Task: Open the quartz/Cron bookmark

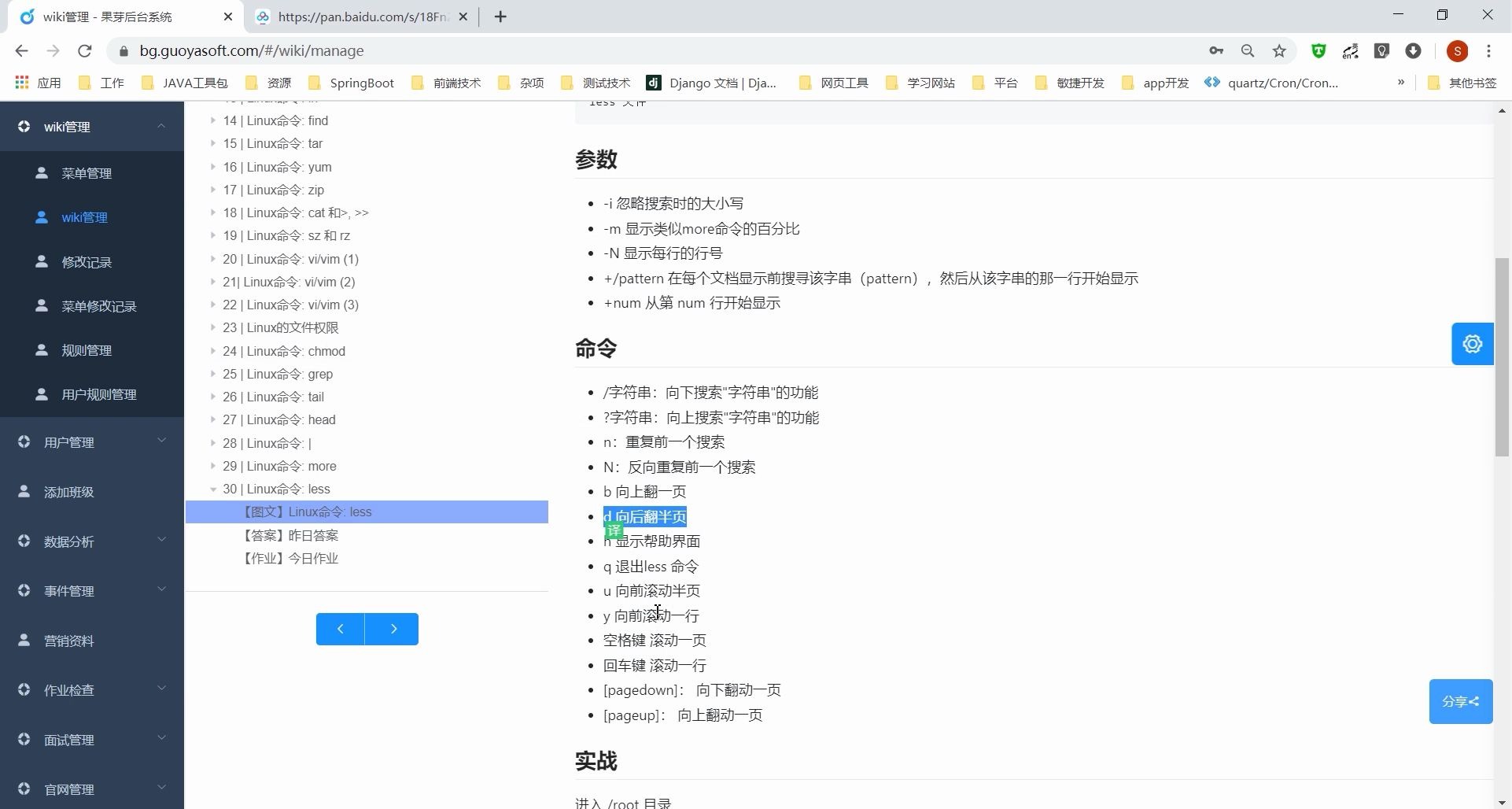Action: click(1271, 83)
